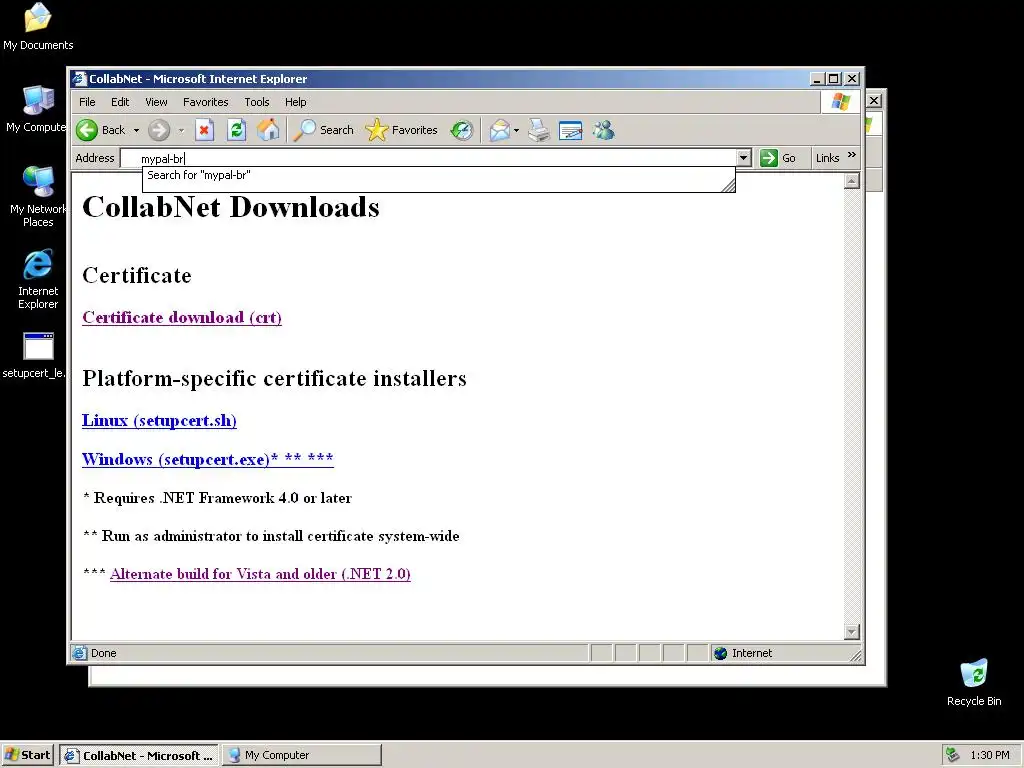Open the Linux (setupcert.sh) link
This screenshot has width=1024, height=768.
coord(159,421)
